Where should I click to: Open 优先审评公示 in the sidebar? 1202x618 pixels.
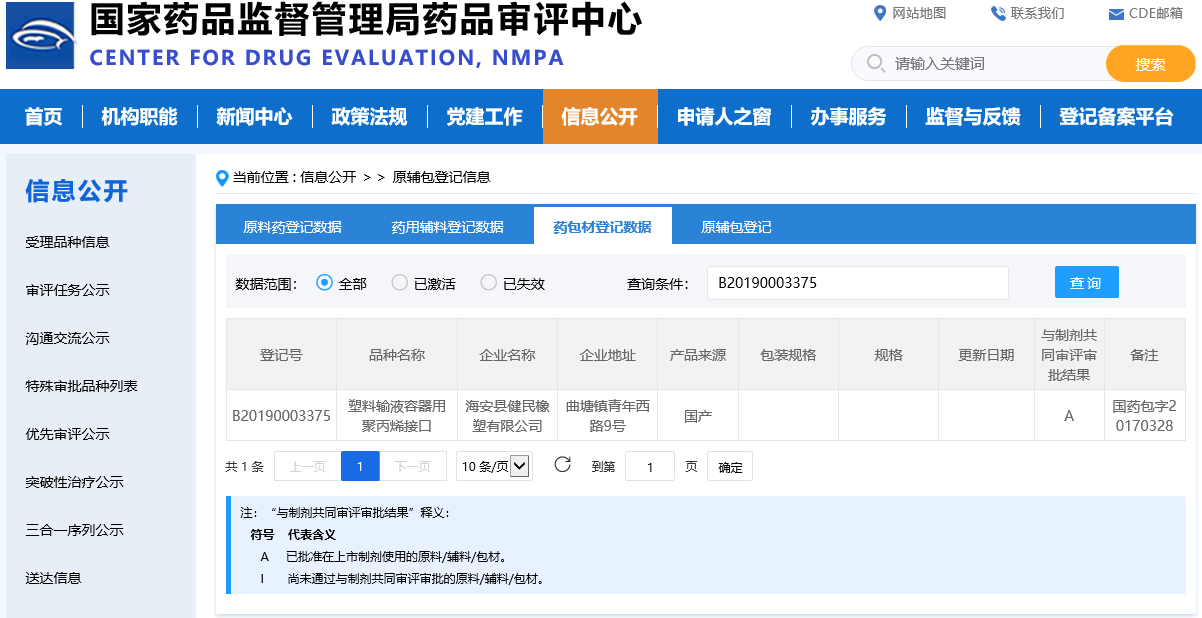(67, 434)
